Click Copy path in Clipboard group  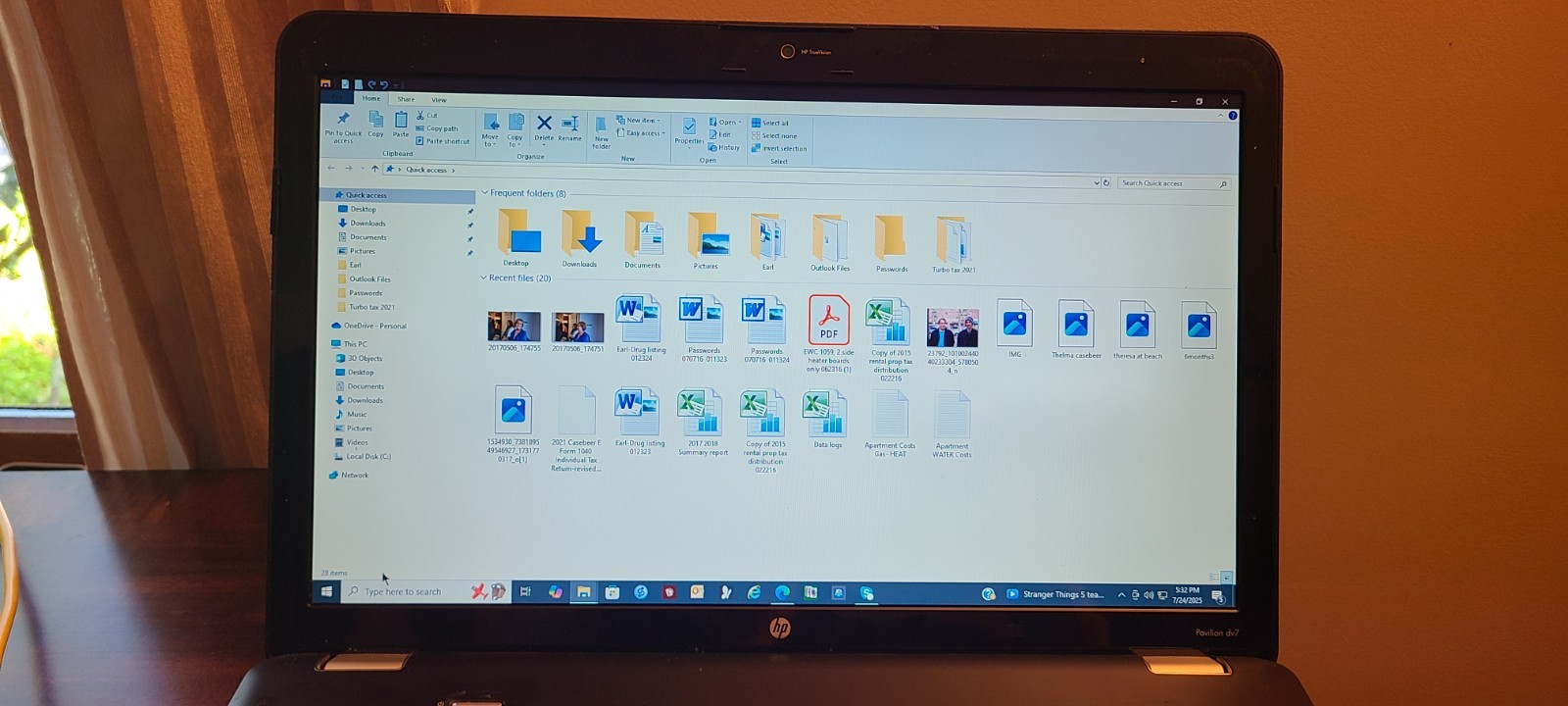tap(437, 128)
